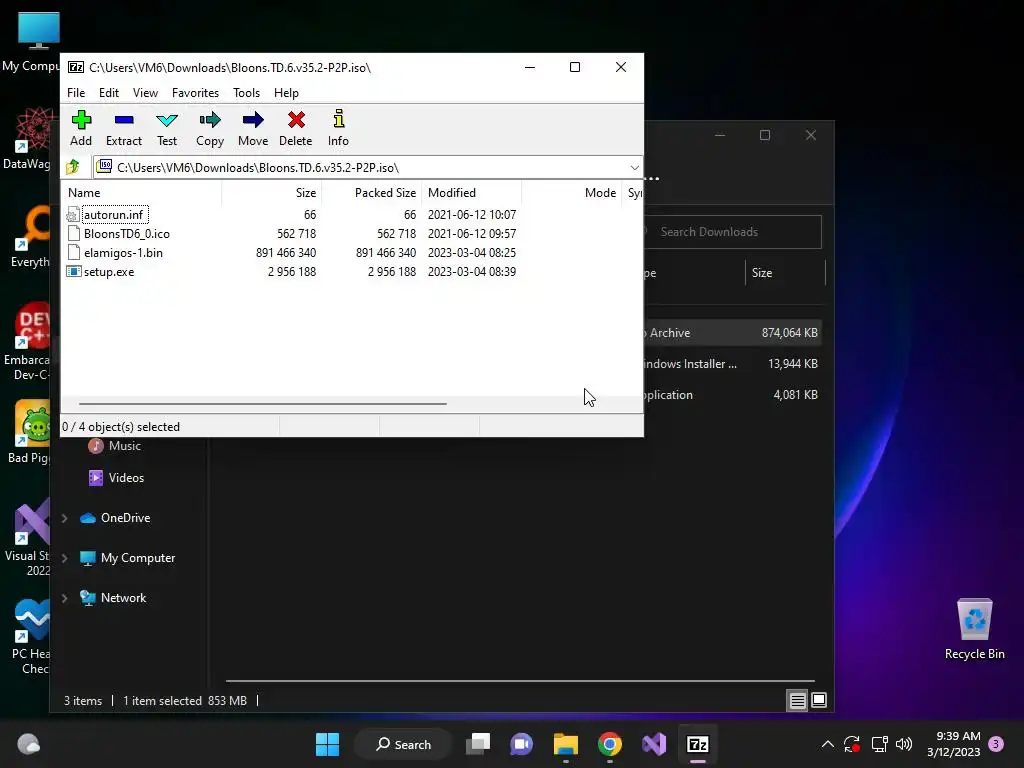The image size is (1024, 768).
Task: Select the 13,944 KB Windows Installer row
Action: click(733, 364)
